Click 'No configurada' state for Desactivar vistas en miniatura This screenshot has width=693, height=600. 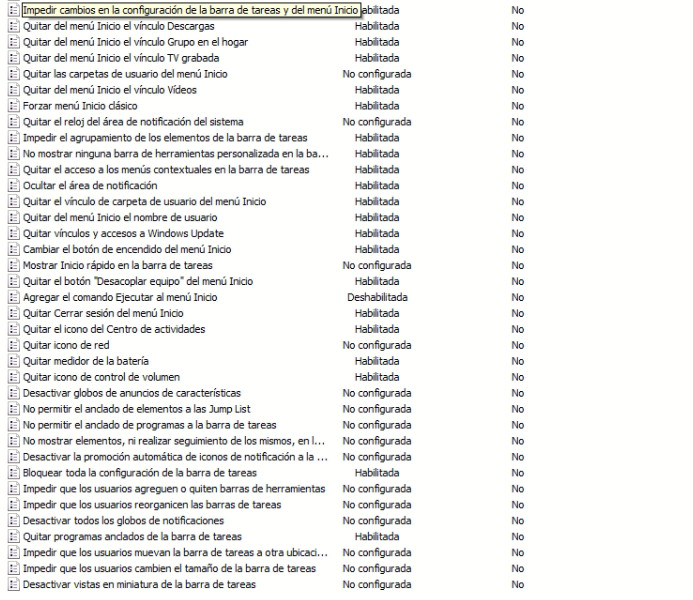(377, 585)
